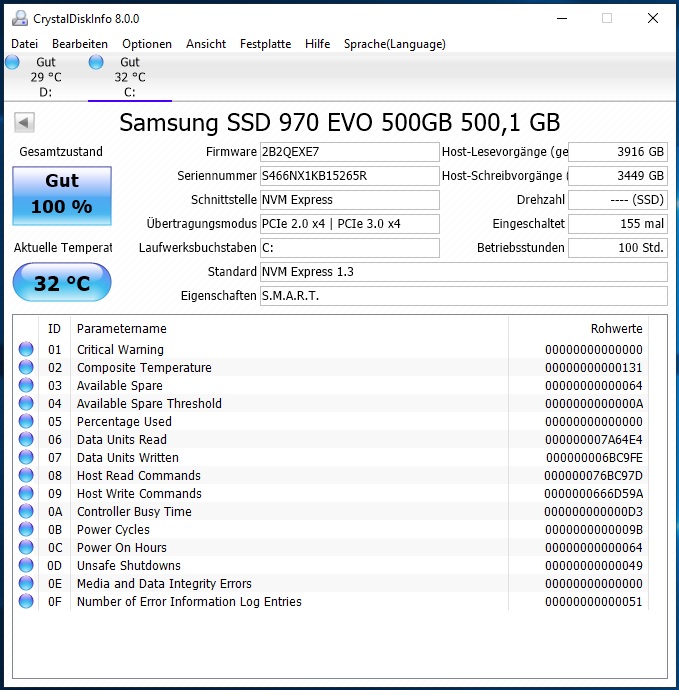Click the 32 °C temperature button

pos(62,282)
